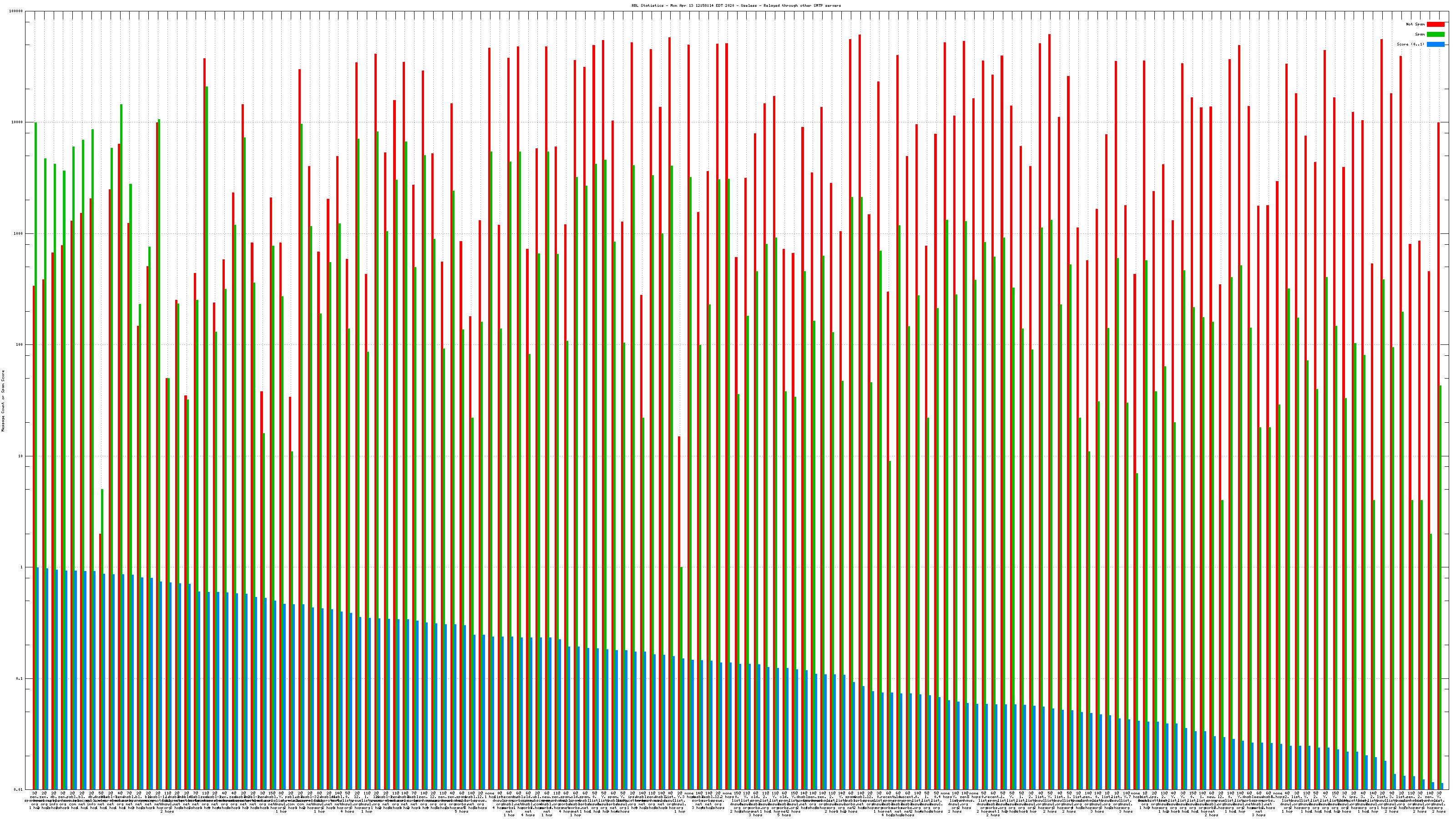The height and width of the screenshot is (819, 1456).
Task: Click the leftmost blue score bar
Action: pos(37,678)
